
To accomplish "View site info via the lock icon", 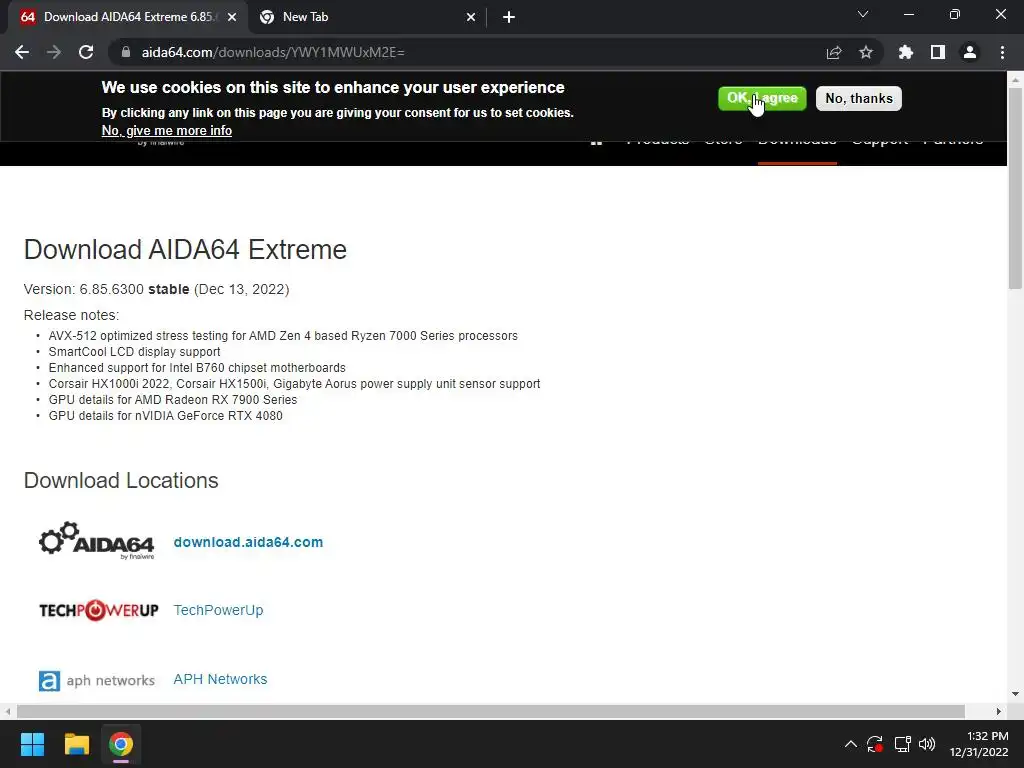I will point(126,52).
